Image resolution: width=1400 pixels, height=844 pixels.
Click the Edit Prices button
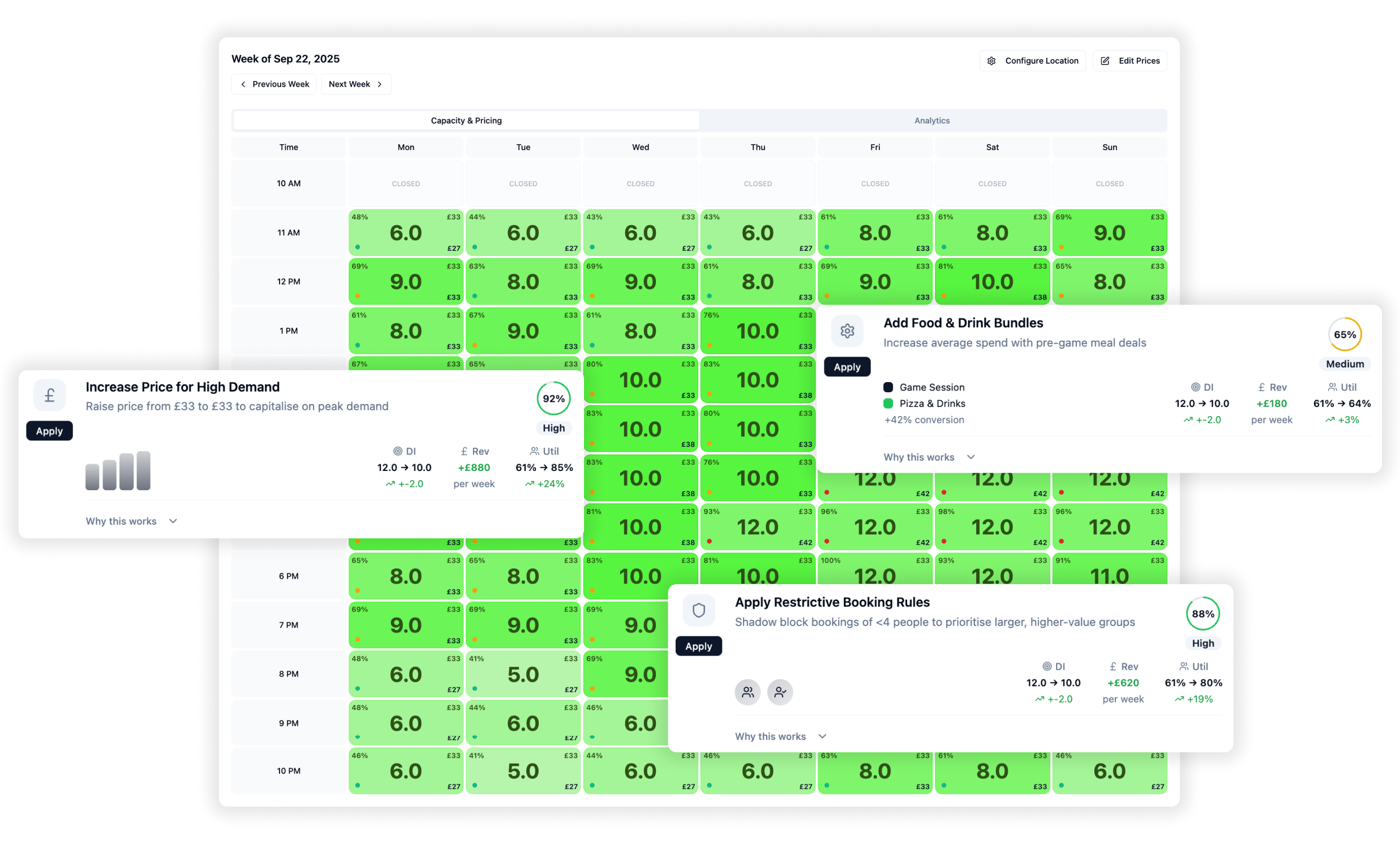[x=1130, y=61]
